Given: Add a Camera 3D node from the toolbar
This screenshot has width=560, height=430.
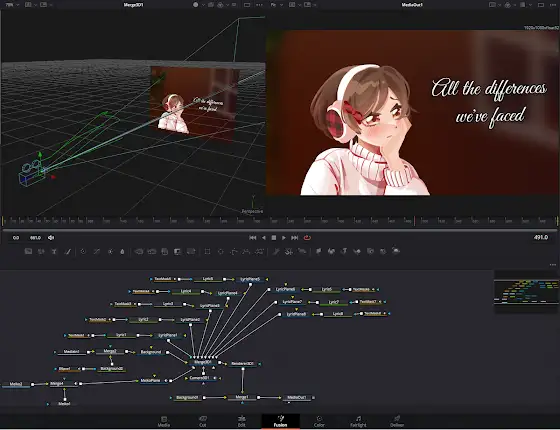Looking at the screenshot, I should [370, 251].
